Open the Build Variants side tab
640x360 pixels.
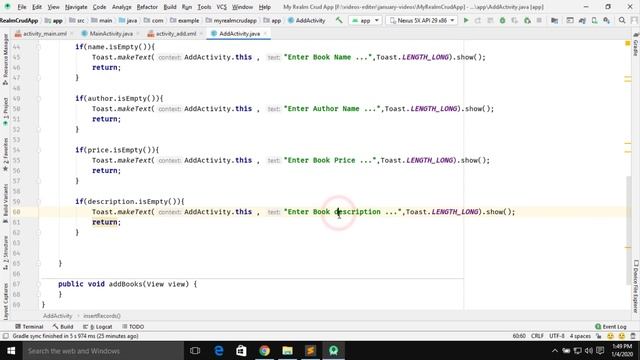point(5,203)
